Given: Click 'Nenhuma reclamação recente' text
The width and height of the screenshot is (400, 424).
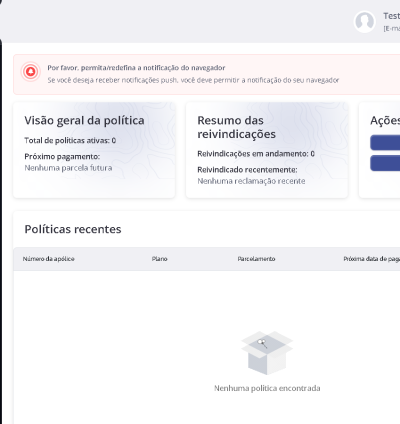Looking at the screenshot, I should tap(251, 181).
